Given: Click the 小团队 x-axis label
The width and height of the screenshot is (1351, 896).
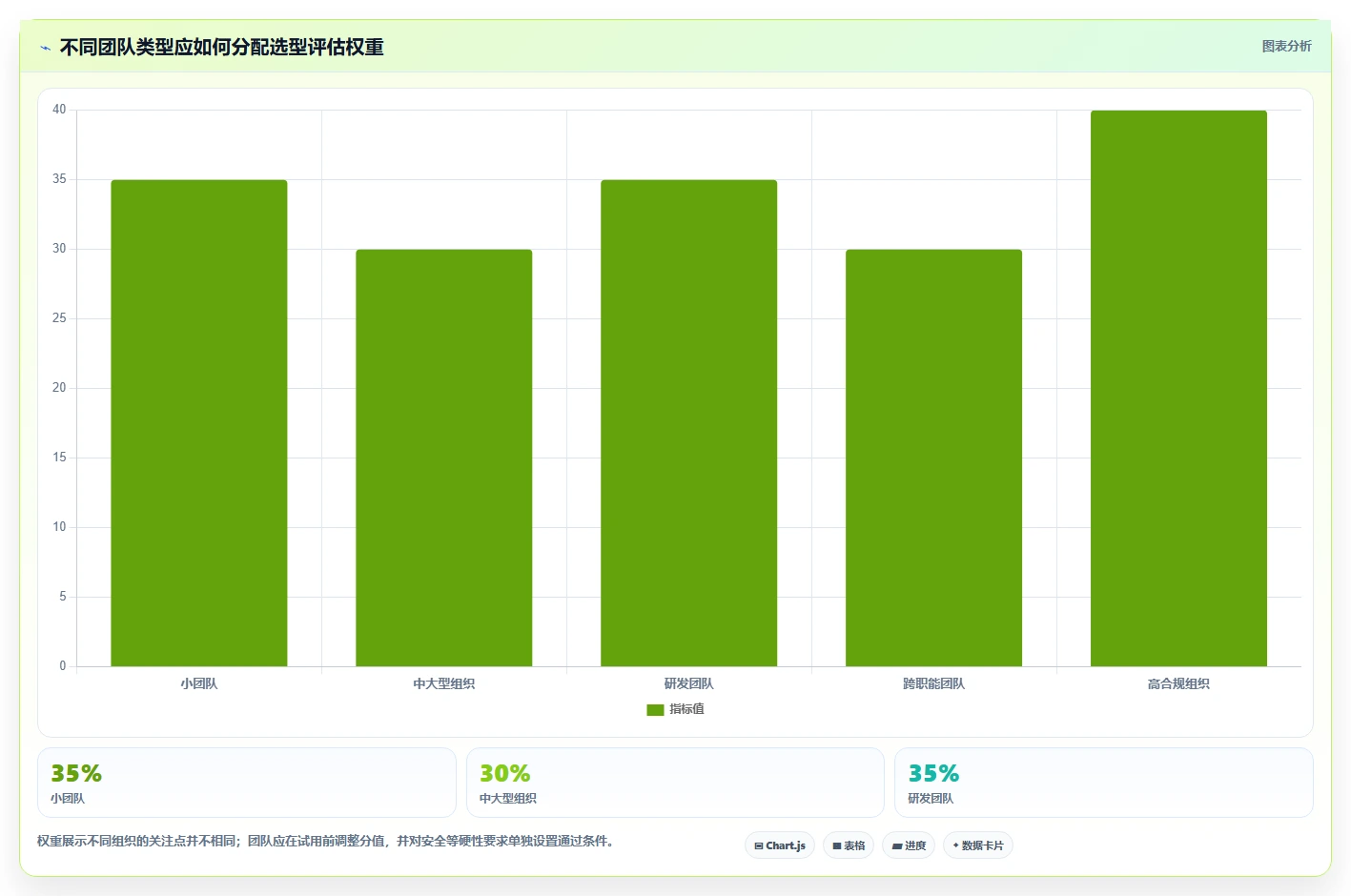Looking at the screenshot, I should pos(199,683).
